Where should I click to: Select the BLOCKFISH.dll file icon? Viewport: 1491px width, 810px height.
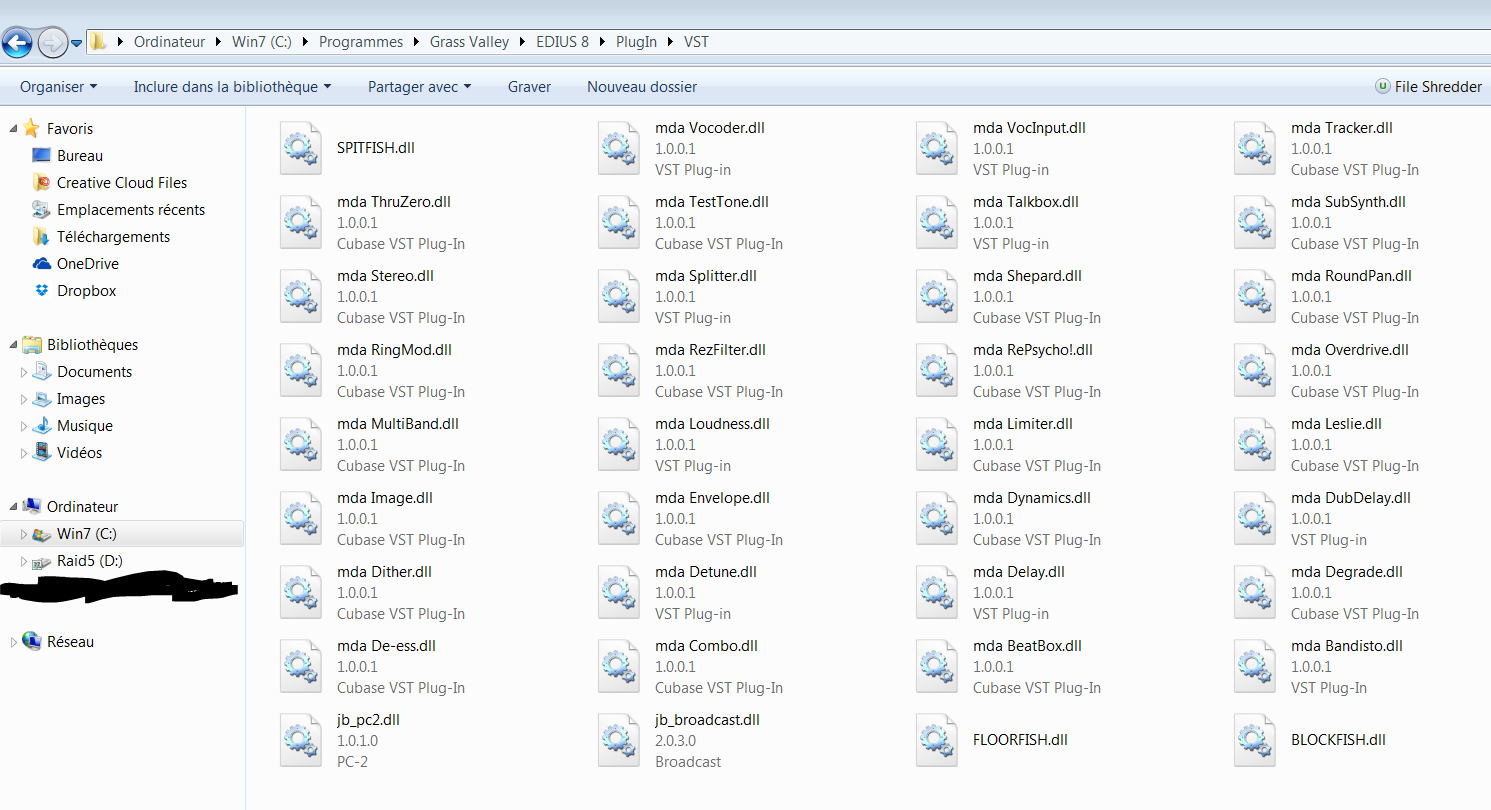coord(1254,740)
